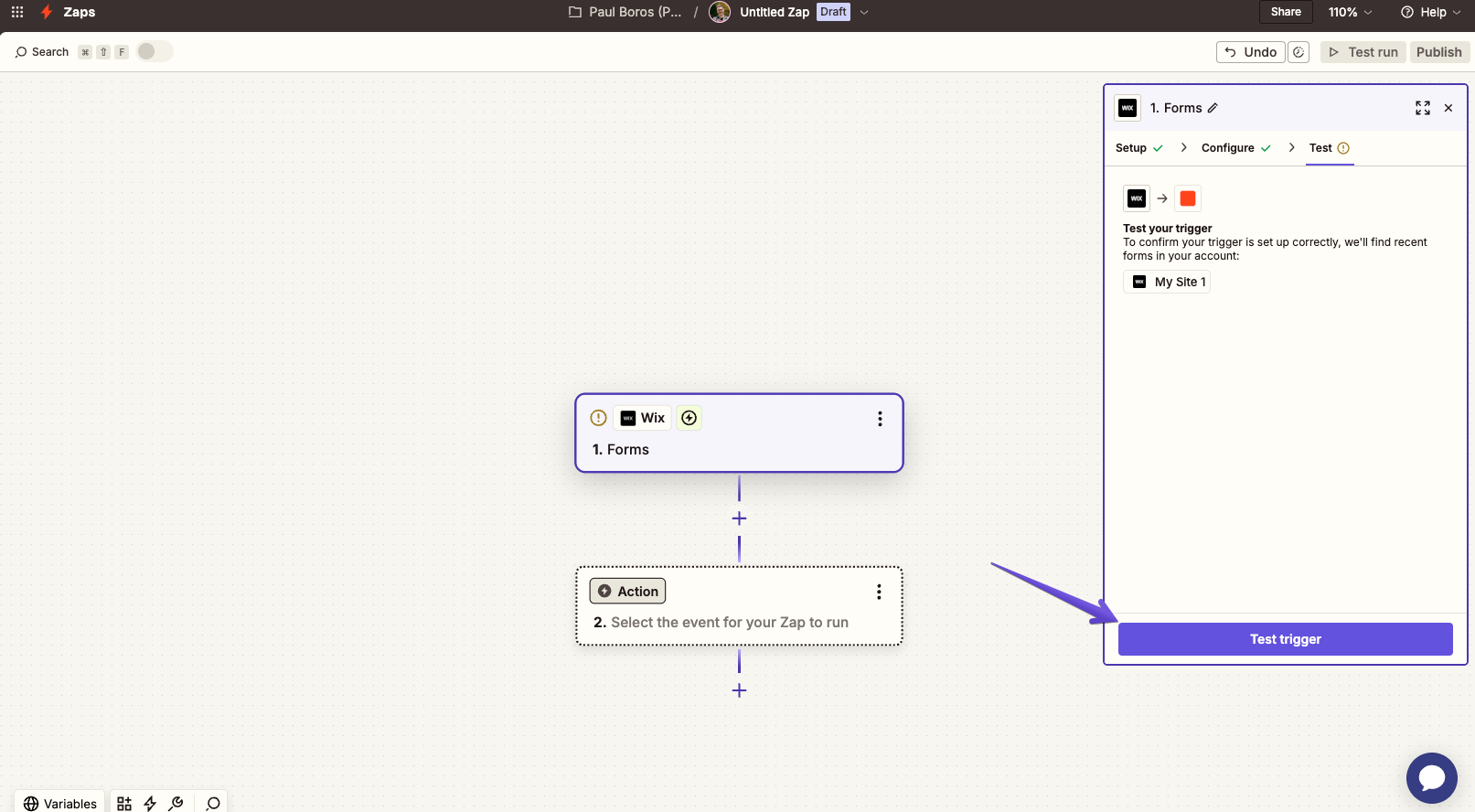Click the user avatar in header
The width and height of the screenshot is (1475, 812).
tap(720, 12)
